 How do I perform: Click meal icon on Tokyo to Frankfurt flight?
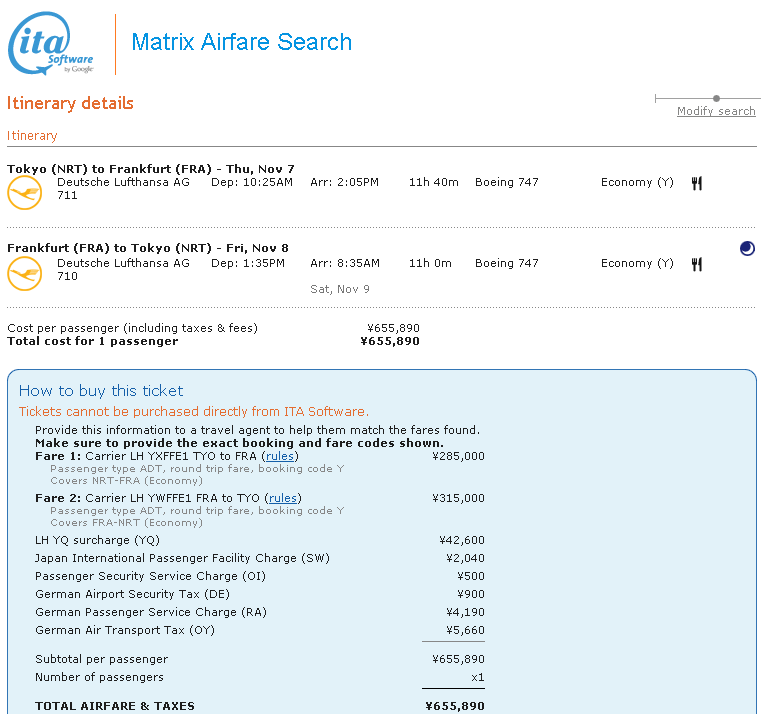click(697, 183)
